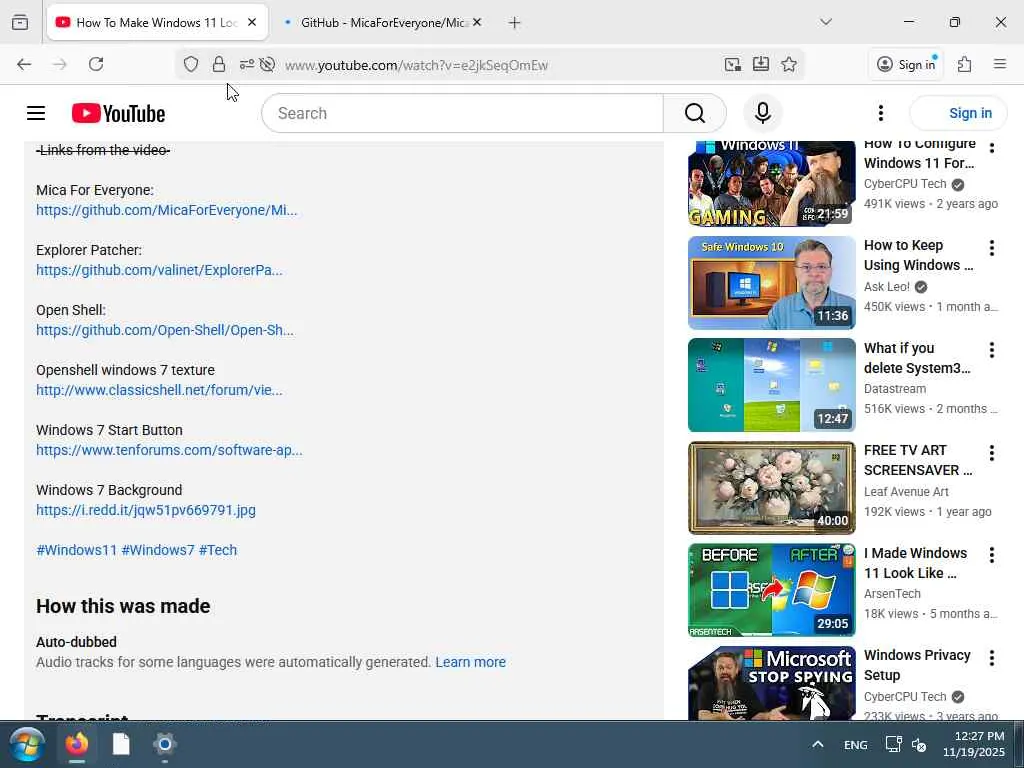Viewport: 1024px width, 768px height.
Task: Open options for Windows Privacy Setup video
Action: pos(992,658)
